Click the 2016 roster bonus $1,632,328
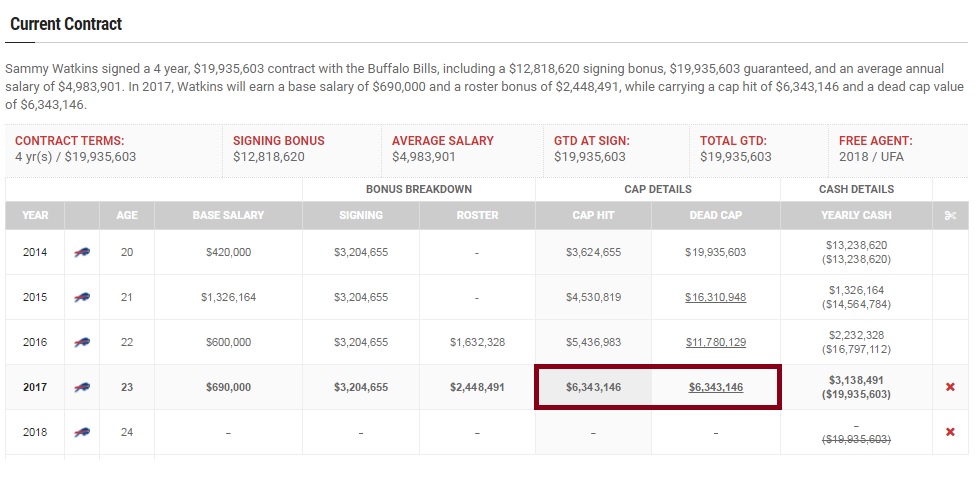The image size is (979, 502). click(x=477, y=342)
